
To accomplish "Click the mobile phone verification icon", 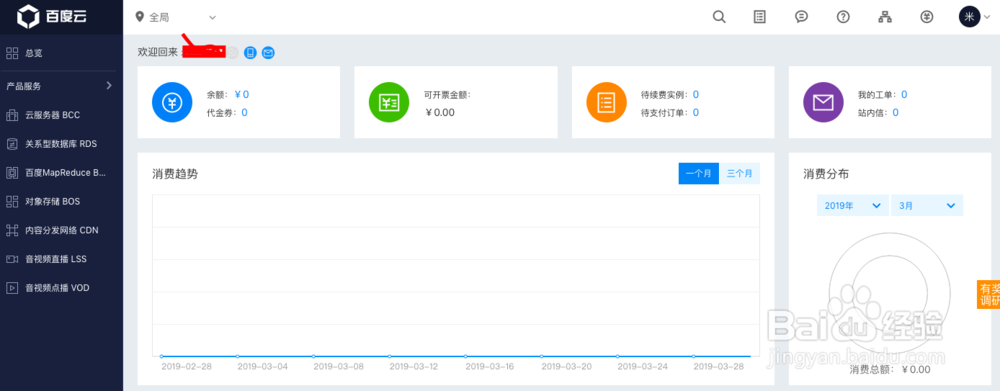I will (251, 52).
